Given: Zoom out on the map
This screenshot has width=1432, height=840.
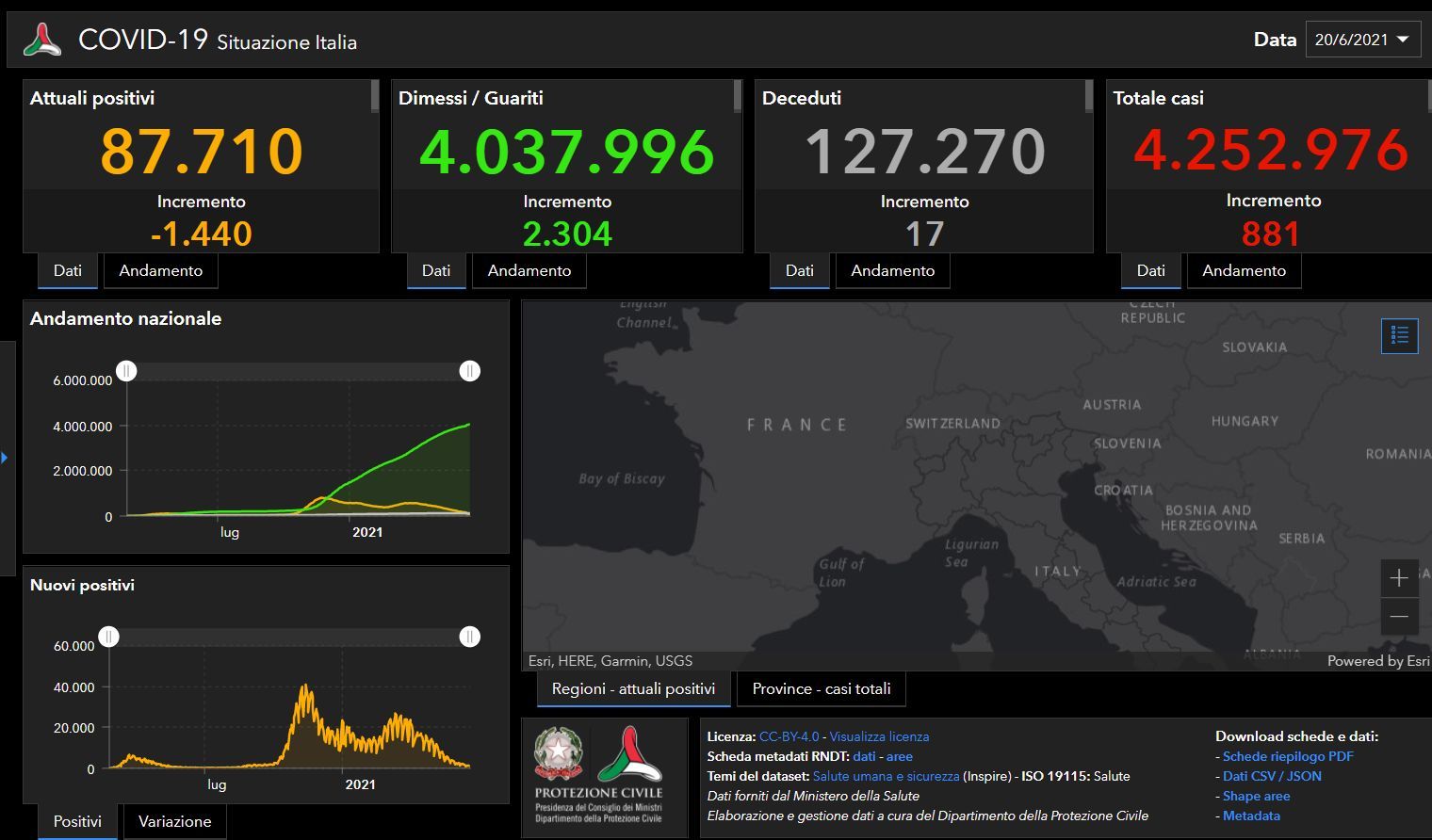Looking at the screenshot, I should [x=1399, y=617].
